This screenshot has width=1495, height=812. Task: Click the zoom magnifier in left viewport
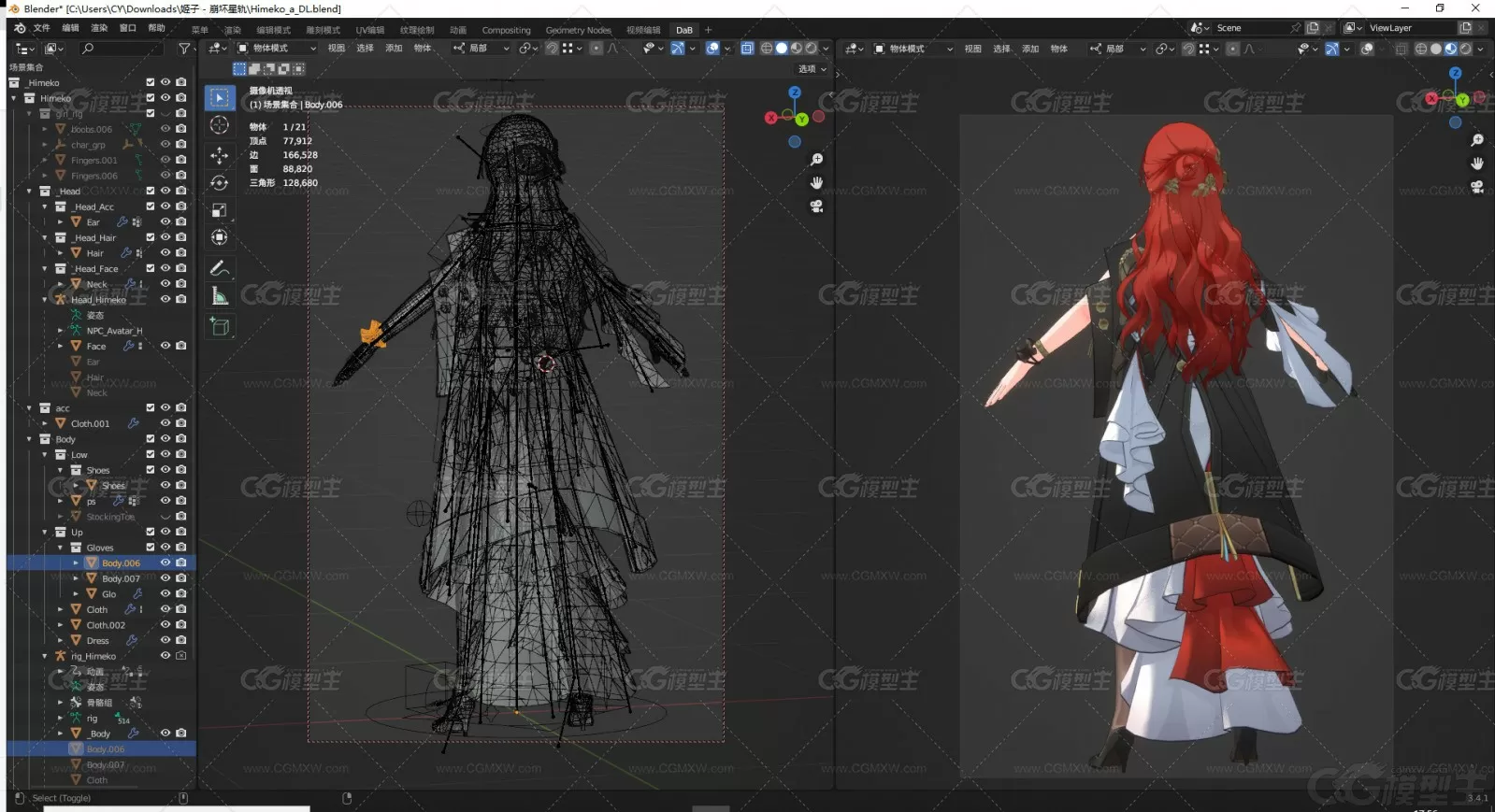(816, 160)
